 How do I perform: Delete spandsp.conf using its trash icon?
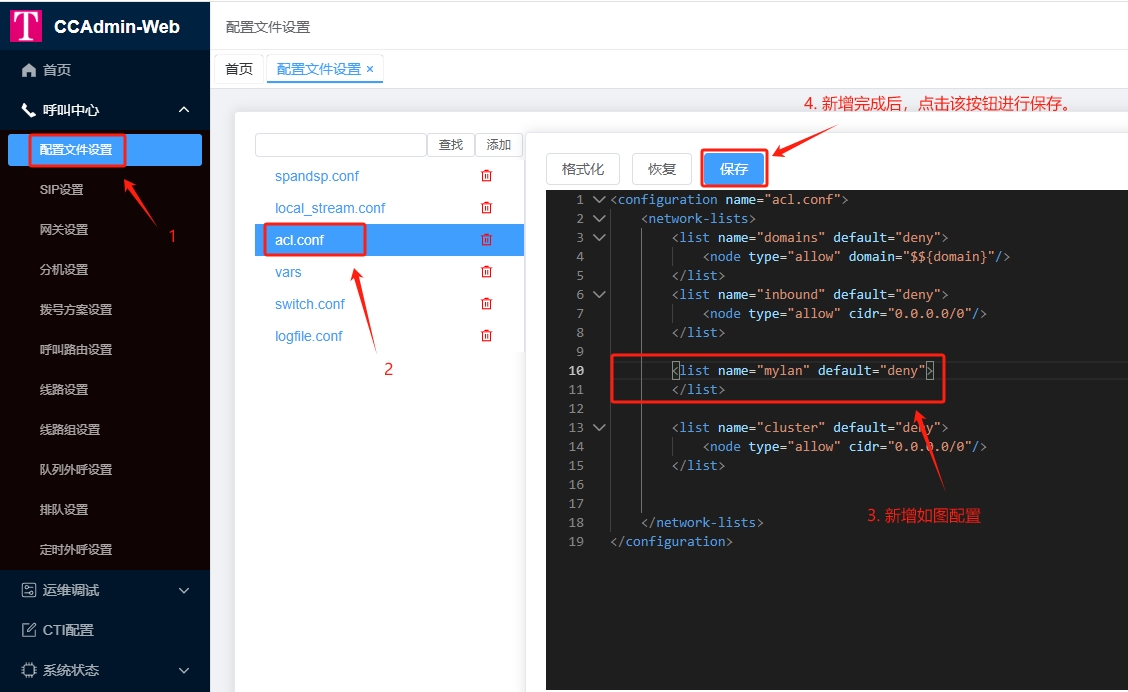tap(487, 175)
